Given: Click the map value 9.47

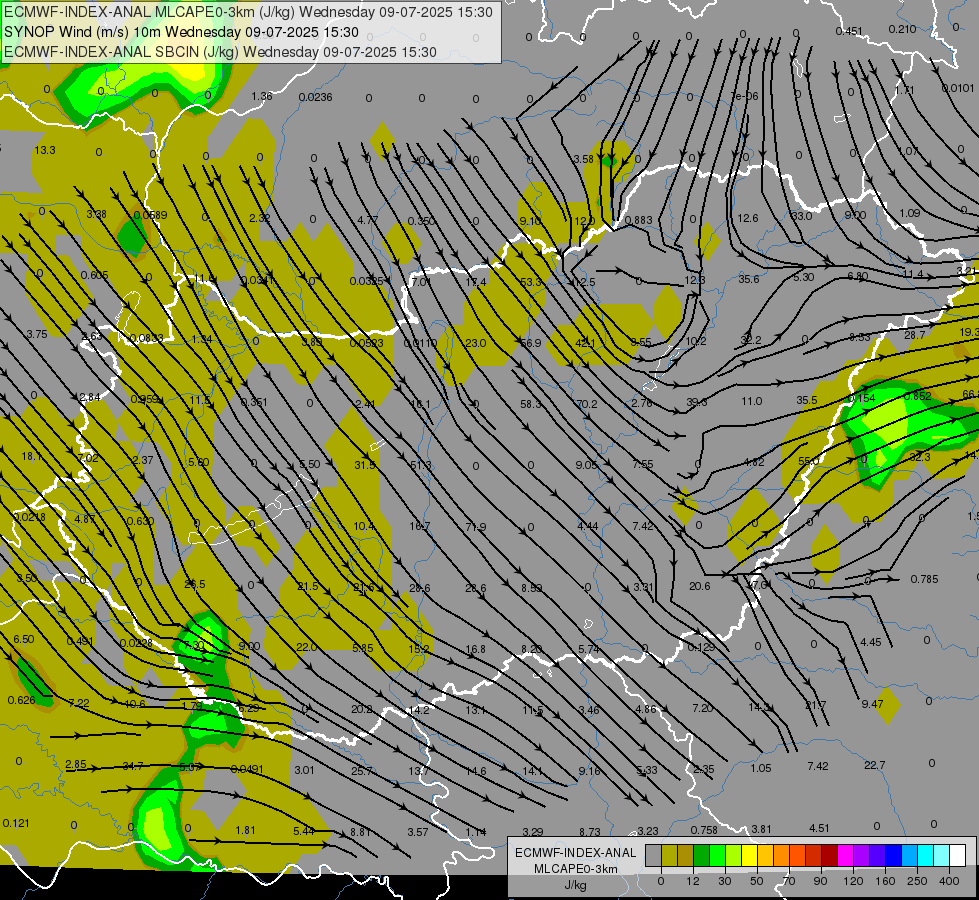Looking at the screenshot, I should coord(872,704).
